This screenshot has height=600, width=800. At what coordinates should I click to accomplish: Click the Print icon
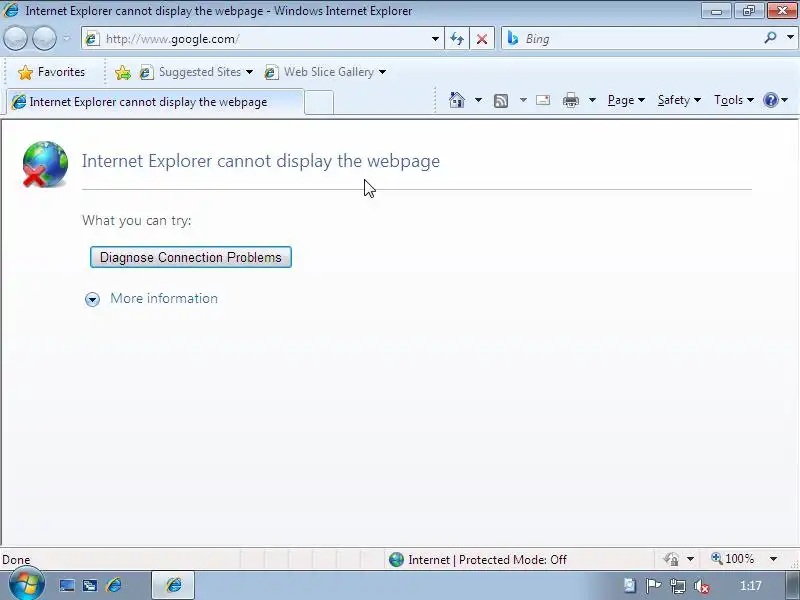pos(570,100)
